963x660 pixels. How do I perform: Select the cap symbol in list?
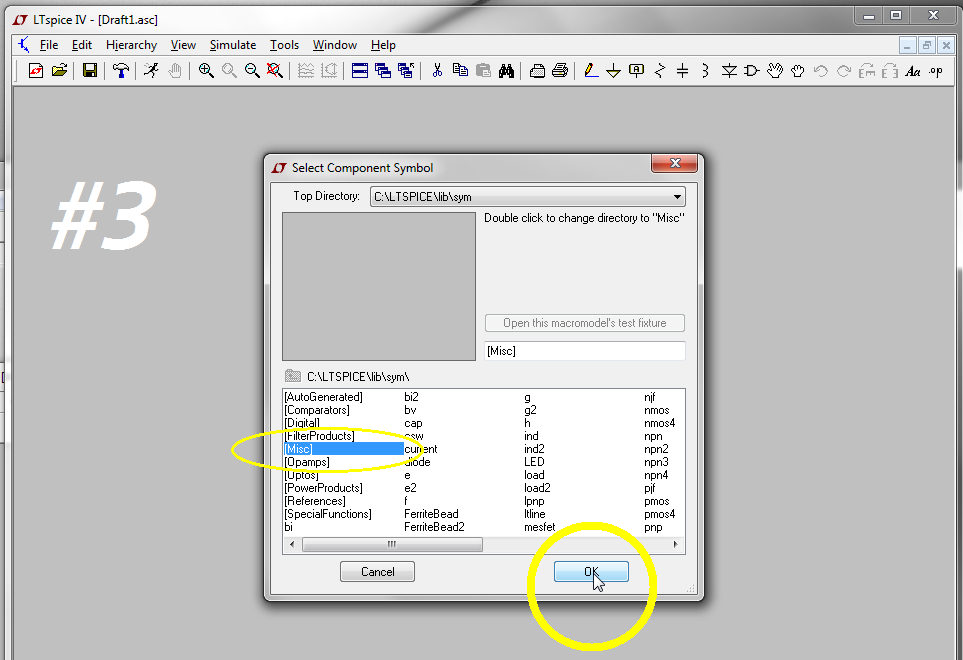(413, 424)
